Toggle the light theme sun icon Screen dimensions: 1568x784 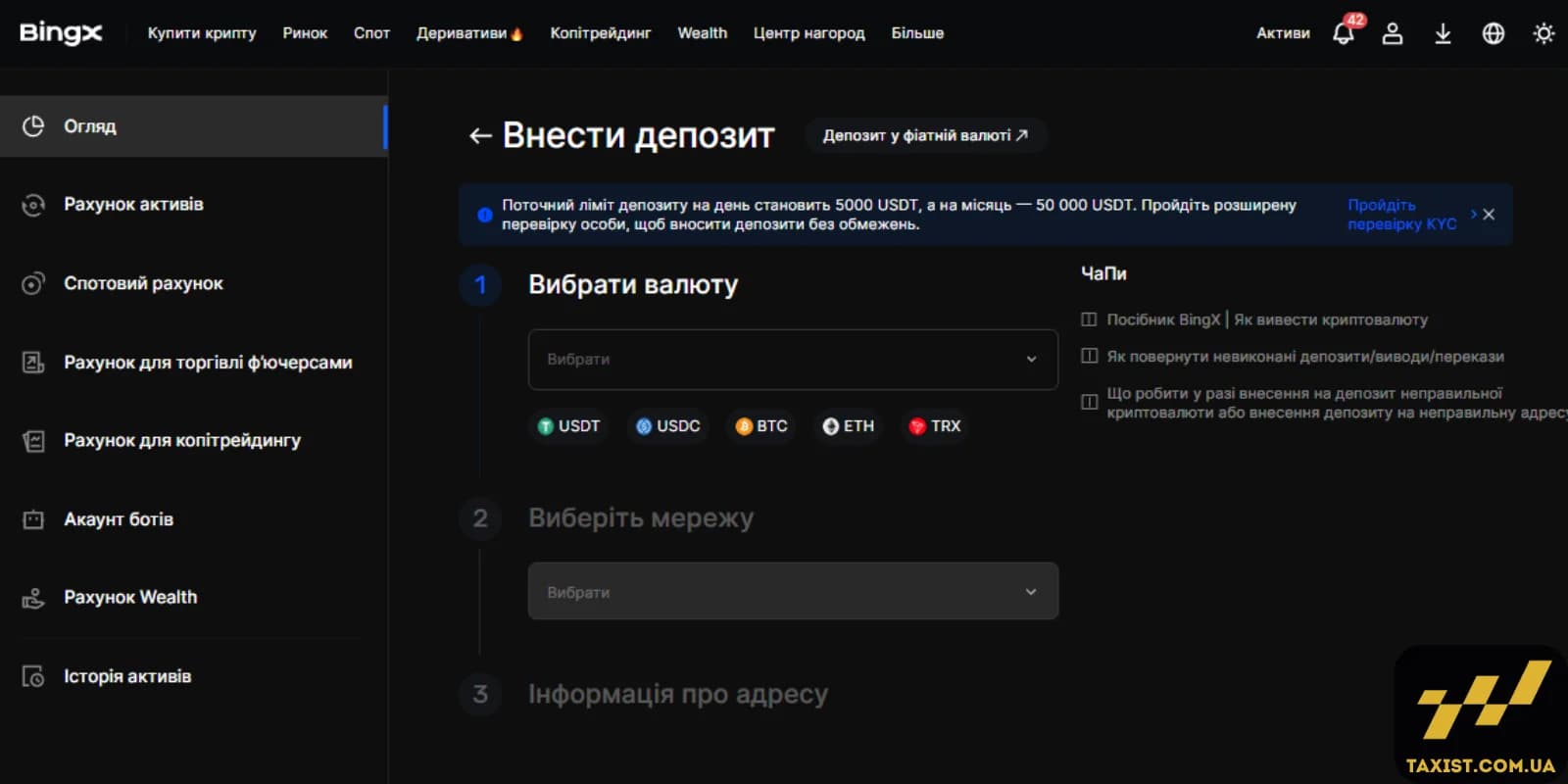click(1543, 33)
